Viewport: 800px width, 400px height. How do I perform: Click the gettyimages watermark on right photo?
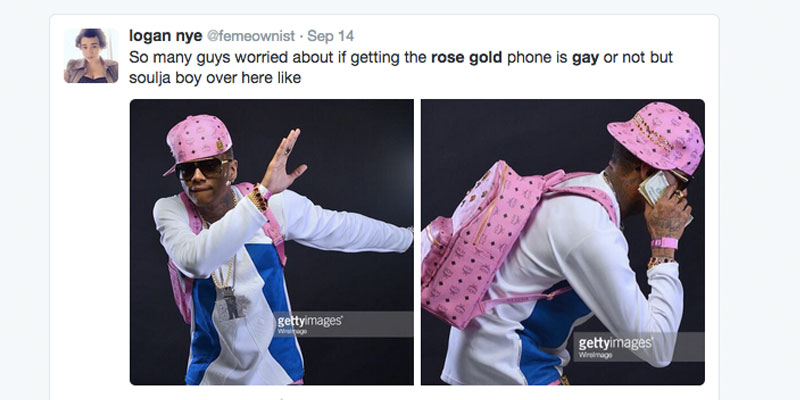pyautogui.click(x=615, y=343)
